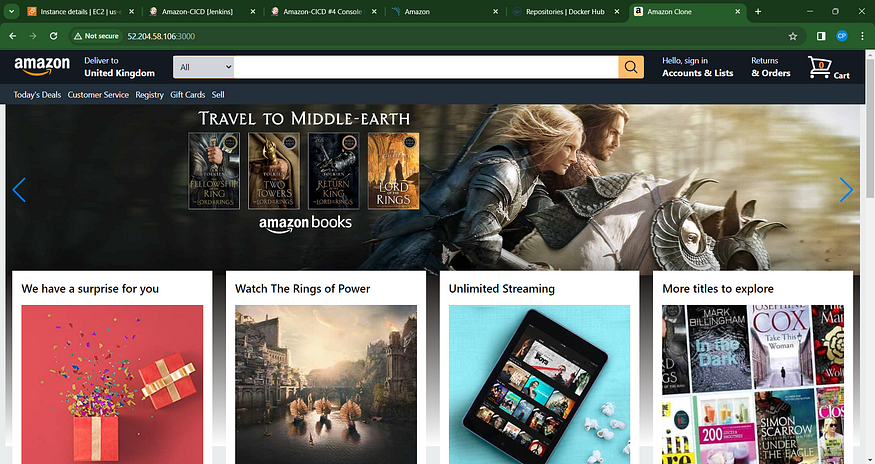875x464 pixels.
Task: Click Deliver to United Kingdom
Action: pos(119,67)
